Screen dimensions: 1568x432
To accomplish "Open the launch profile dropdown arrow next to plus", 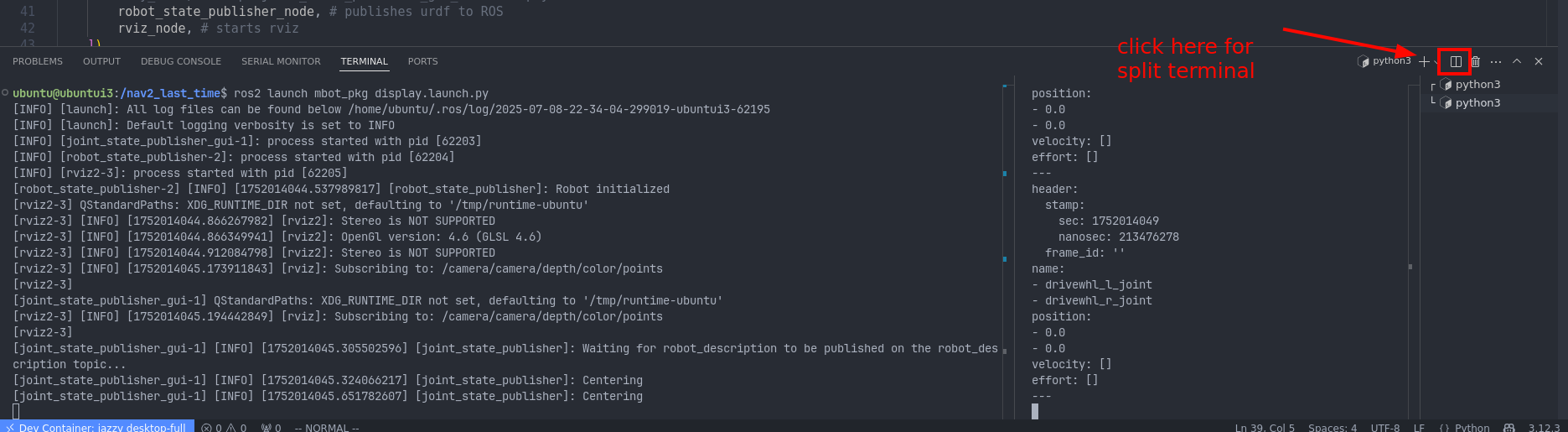I will point(1436,62).
